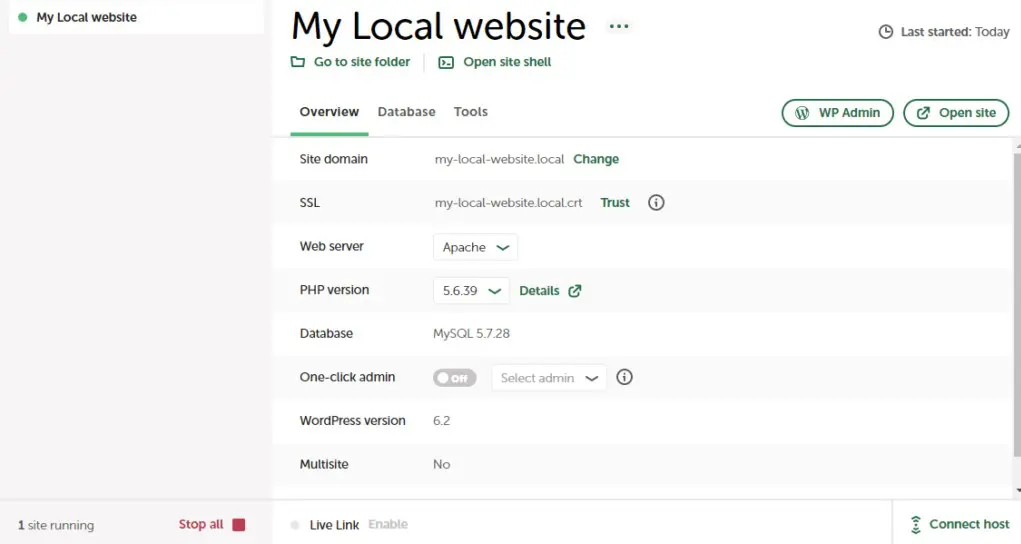Click the Open site button
Screen dimensions: 1021x544
pos(955,113)
